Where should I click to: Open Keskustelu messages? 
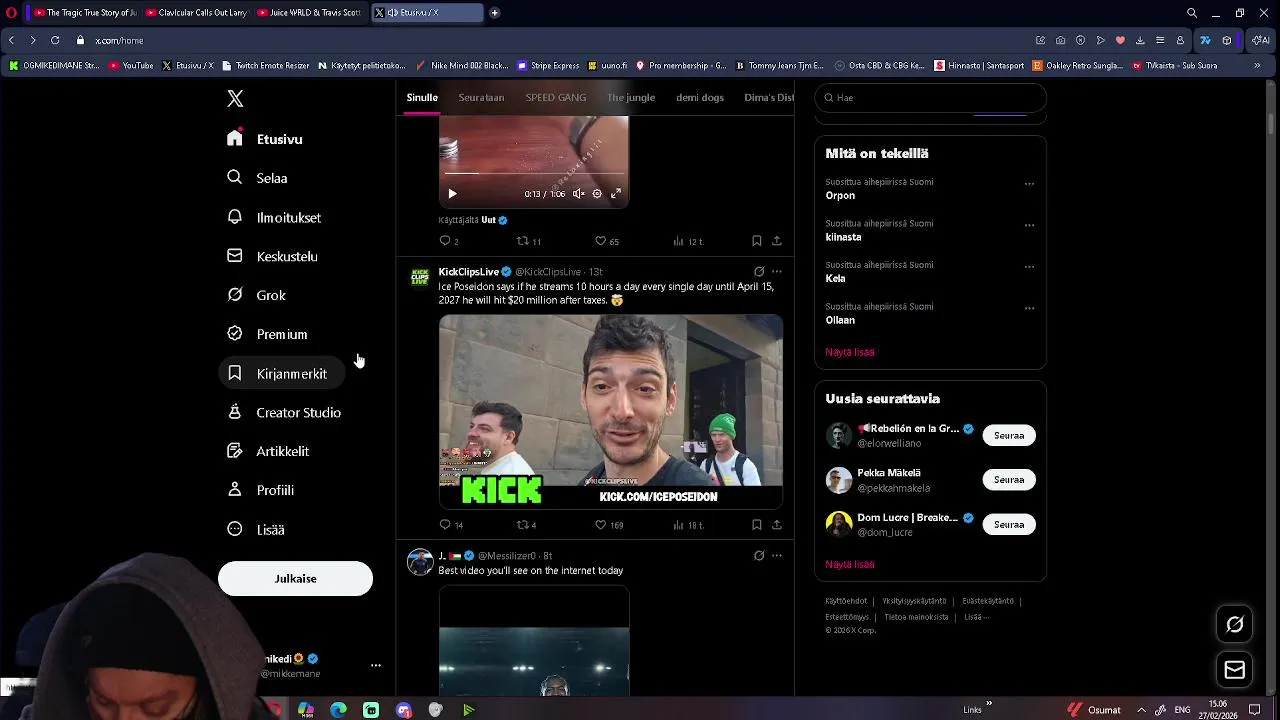click(x=273, y=256)
